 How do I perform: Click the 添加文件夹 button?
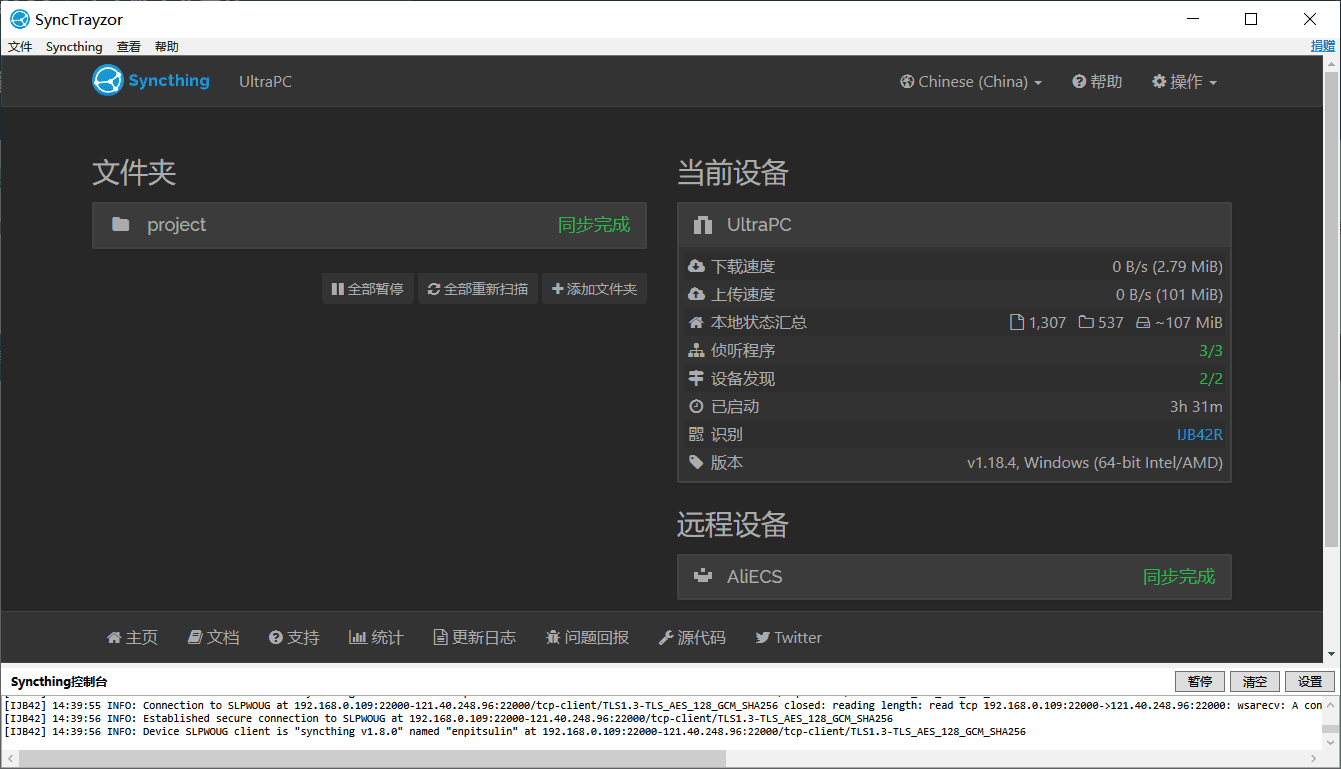coord(594,289)
